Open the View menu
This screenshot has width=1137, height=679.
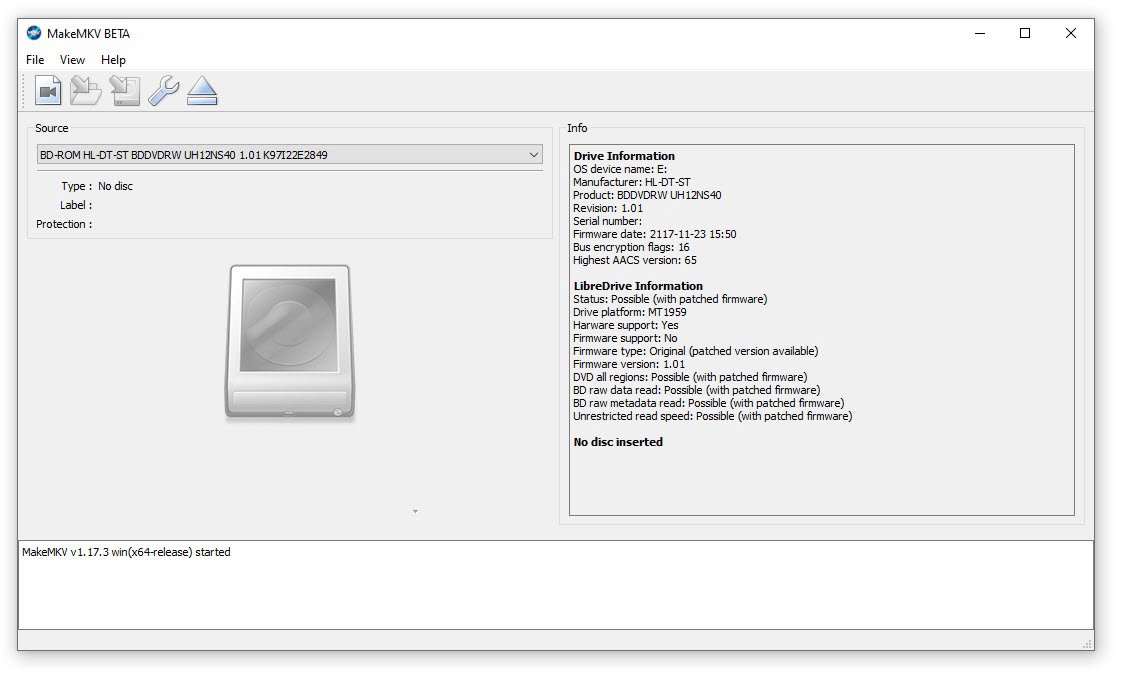(x=73, y=59)
